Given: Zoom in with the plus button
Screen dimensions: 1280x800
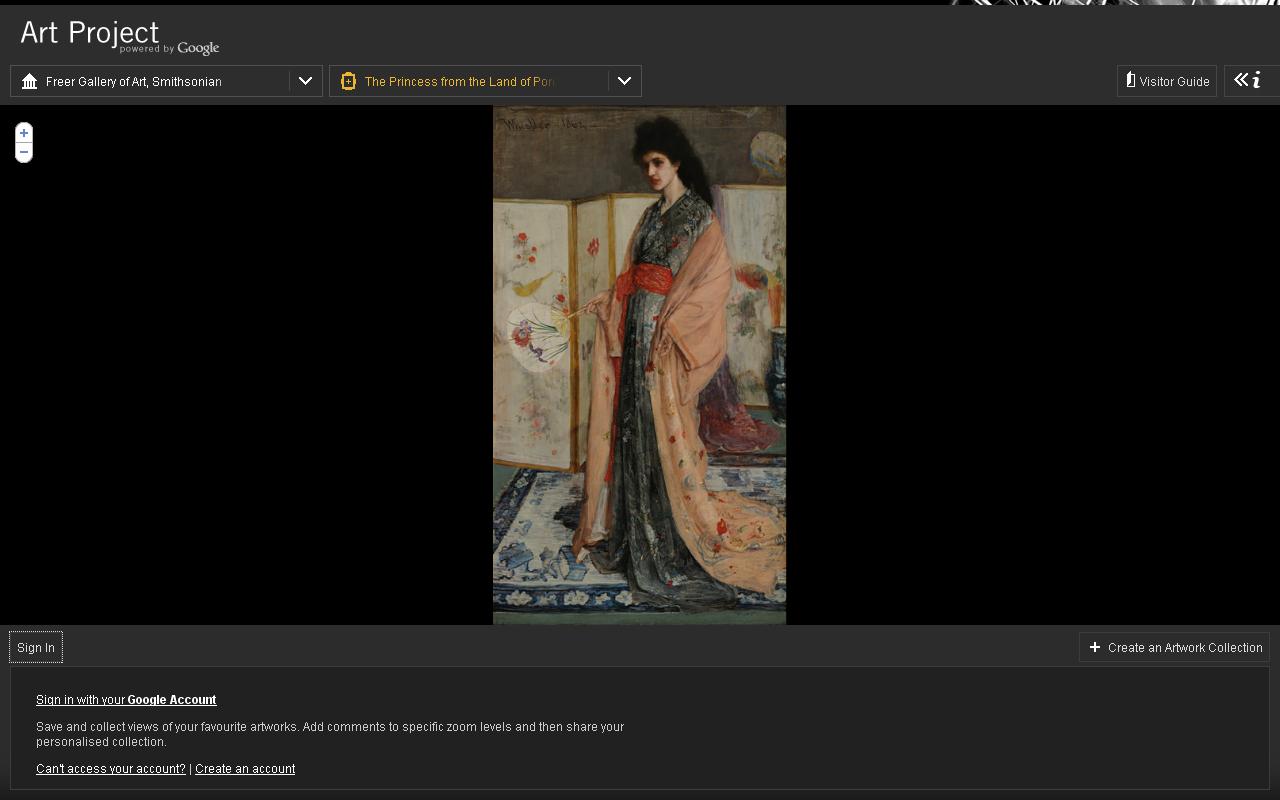Looking at the screenshot, I should tap(24, 133).
